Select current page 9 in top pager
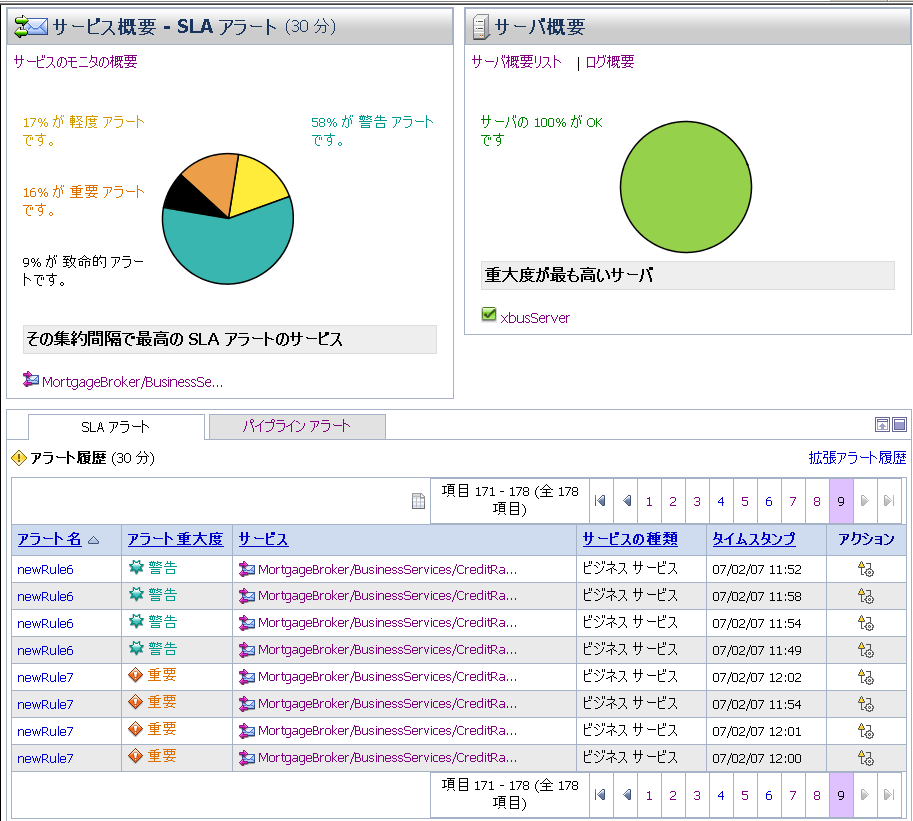This screenshot has width=913, height=821. tap(841, 501)
